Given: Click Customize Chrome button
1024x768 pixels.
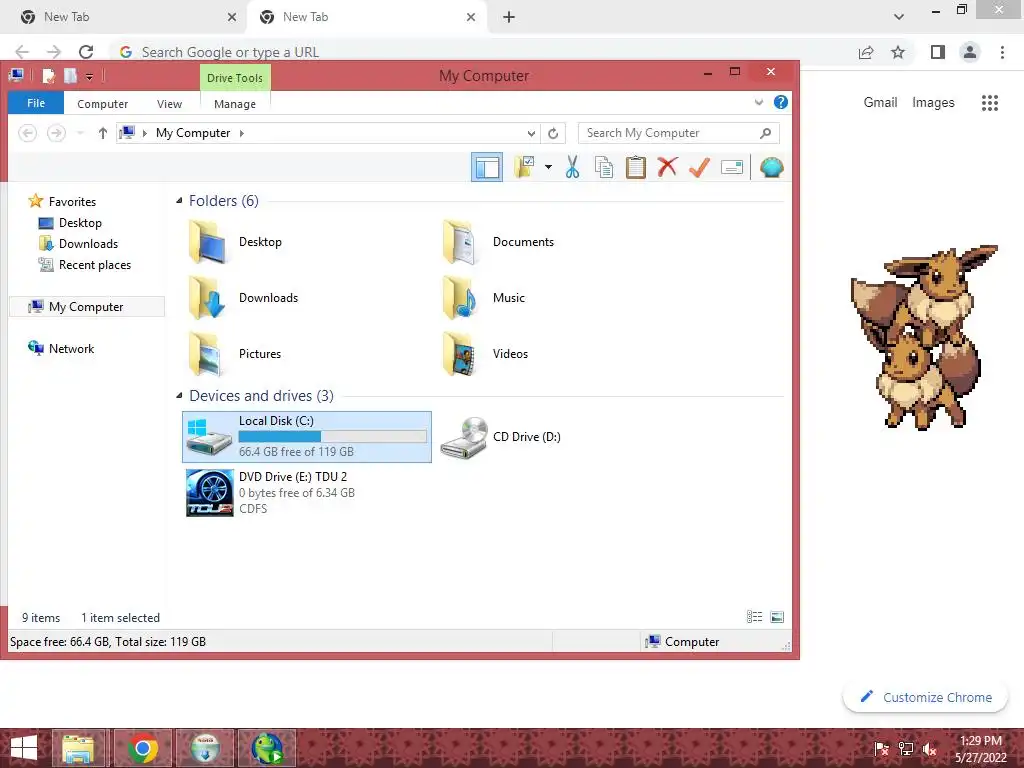Looking at the screenshot, I should (x=925, y=697).
